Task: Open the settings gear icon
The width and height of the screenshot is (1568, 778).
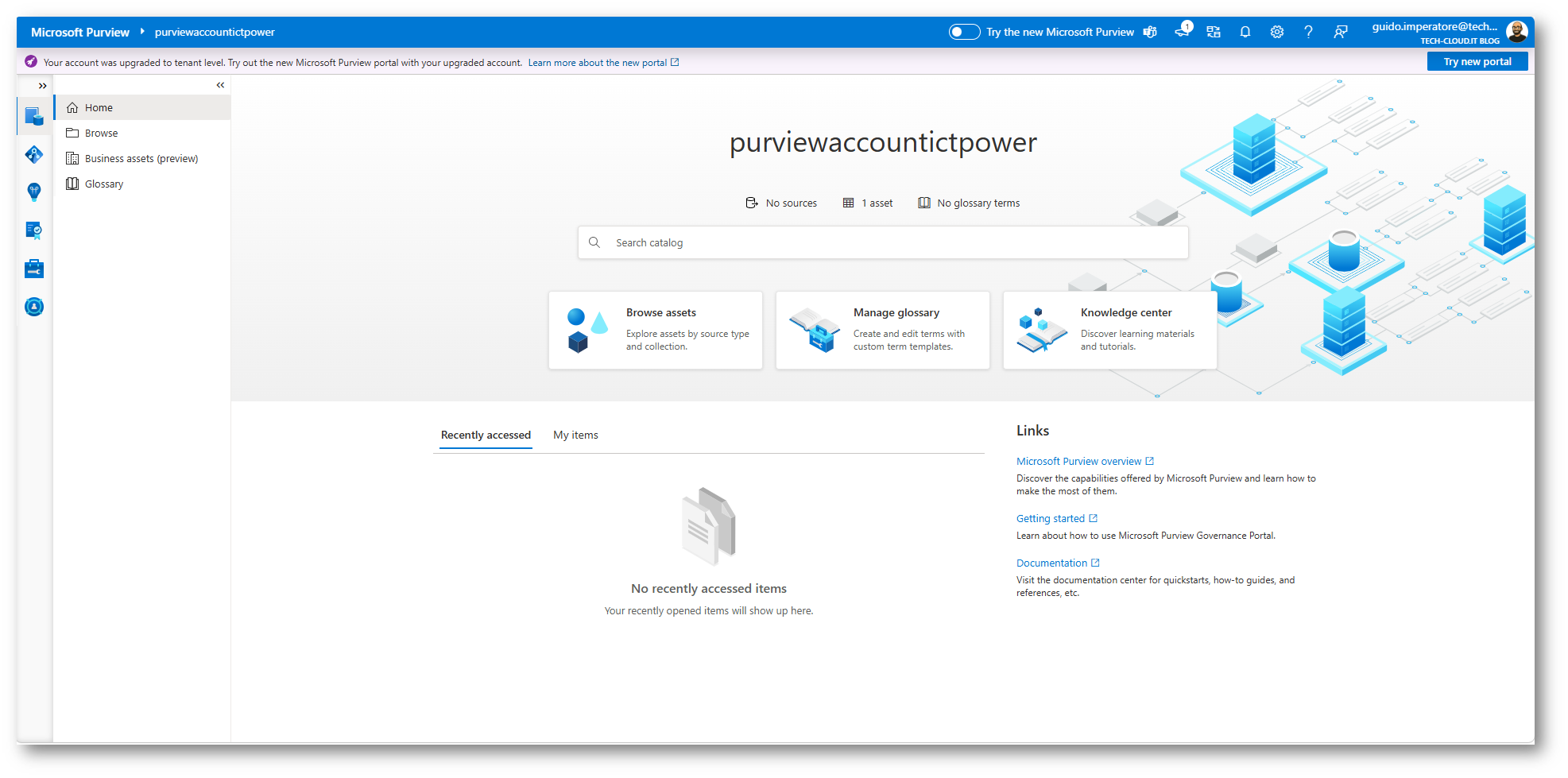Action: [x=1276, y=32]
